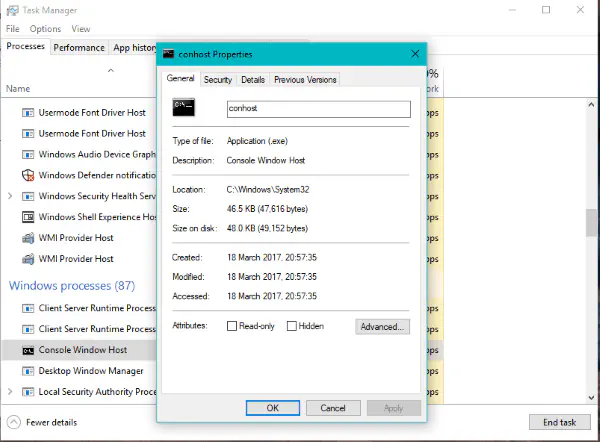Click OK in conhost Properties
This screenshot has height=442, width=600.
pos(273,408)
